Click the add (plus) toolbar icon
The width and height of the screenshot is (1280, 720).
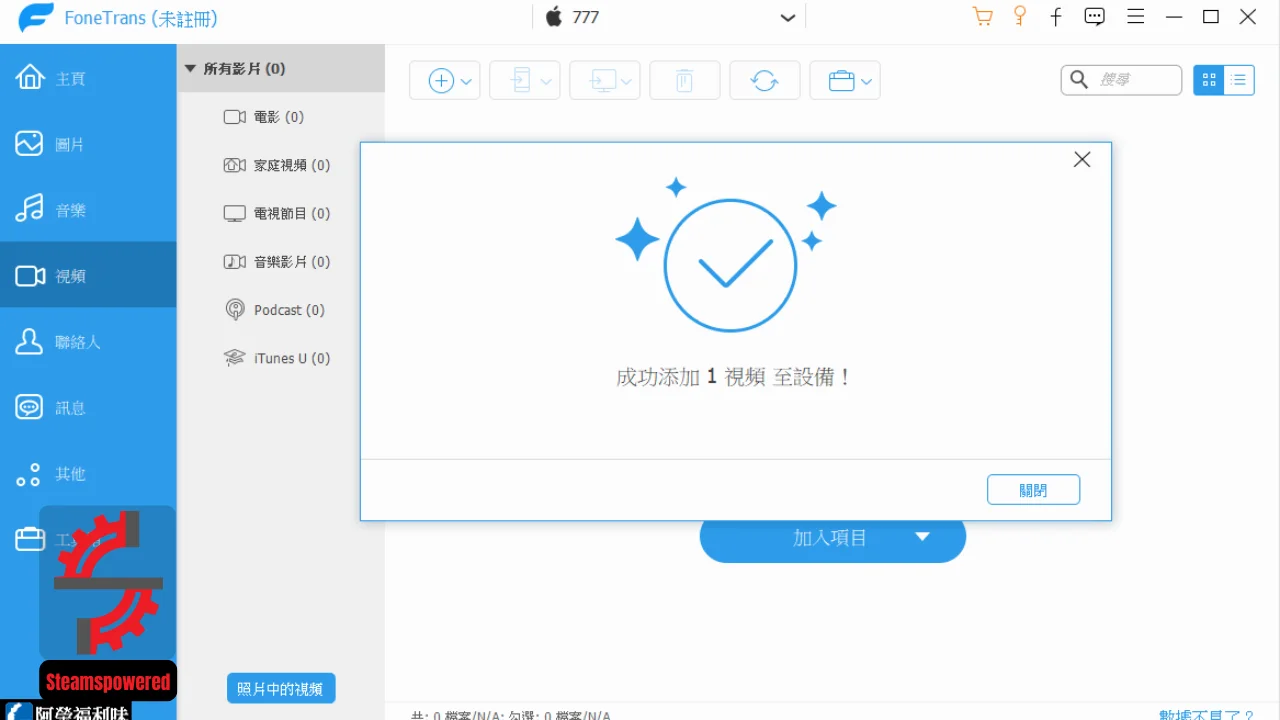pyautogui.click(x=441, y=81)
